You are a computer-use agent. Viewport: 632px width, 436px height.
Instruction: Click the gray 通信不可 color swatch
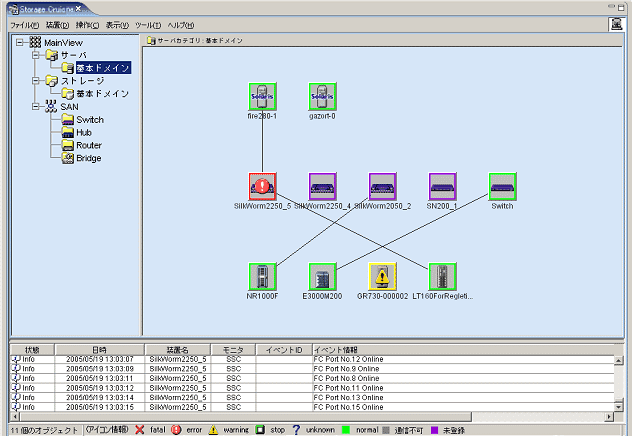pyautogui.click(x=386, y=430)
